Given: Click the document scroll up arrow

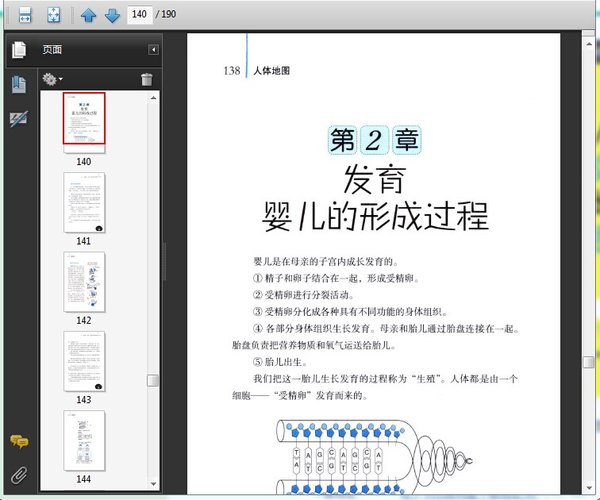Looking at the screenshot, I should (589, 44).
